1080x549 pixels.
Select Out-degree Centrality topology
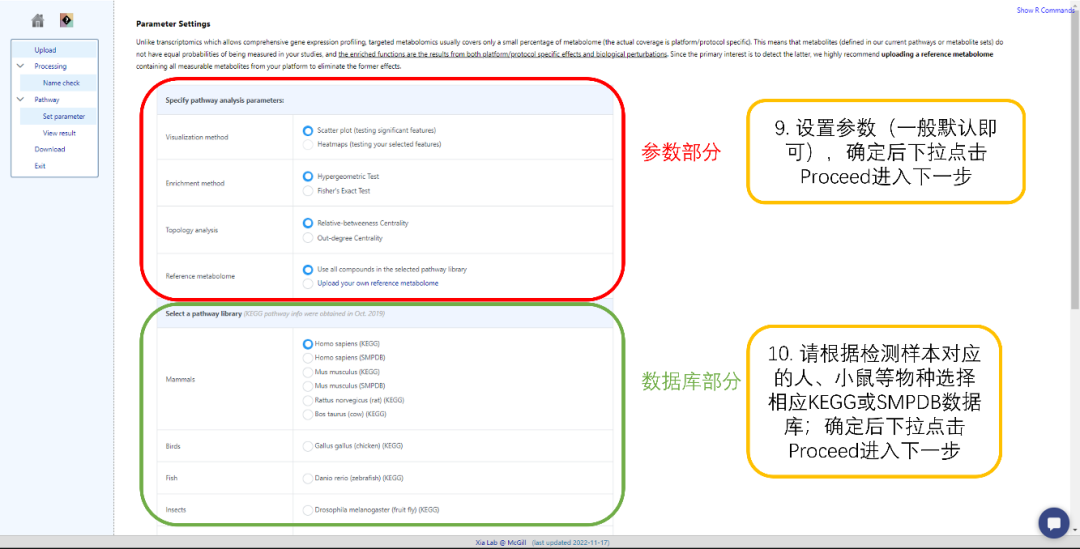pyautogui.click(x=308, y=238)
